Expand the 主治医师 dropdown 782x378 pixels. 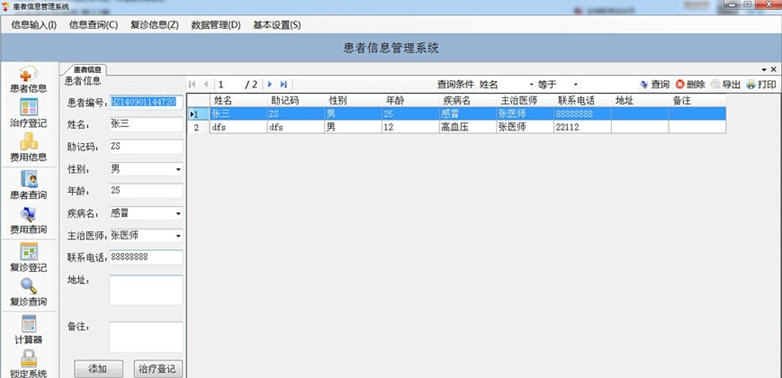[x=178, y=235]
